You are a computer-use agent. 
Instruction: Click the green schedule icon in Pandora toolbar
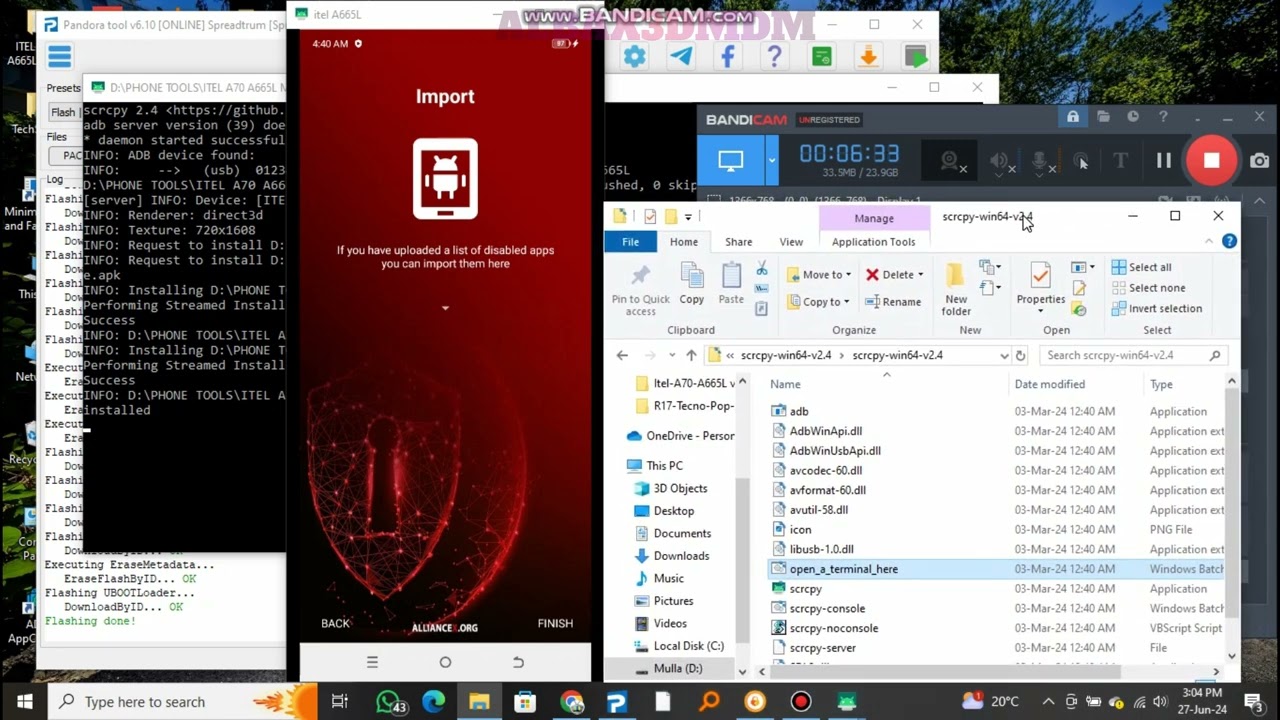[x=821, y=57]
